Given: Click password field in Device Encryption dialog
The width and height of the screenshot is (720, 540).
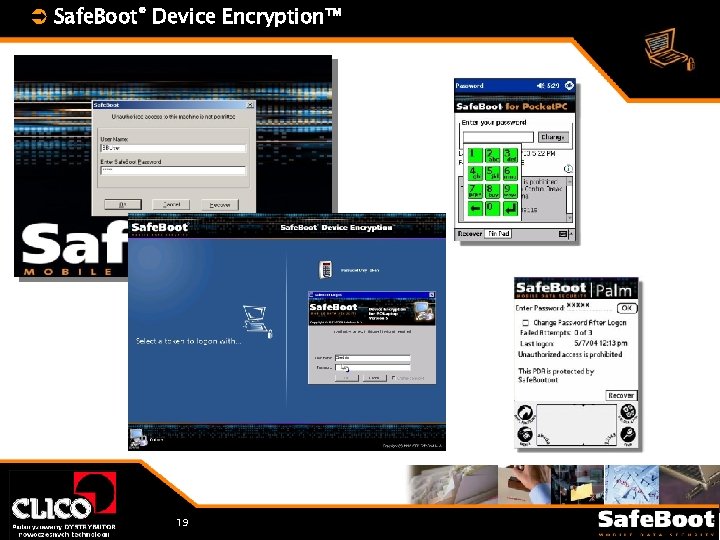Looking at the screenshot, I should pyautogui.click(x=372, y=367).
